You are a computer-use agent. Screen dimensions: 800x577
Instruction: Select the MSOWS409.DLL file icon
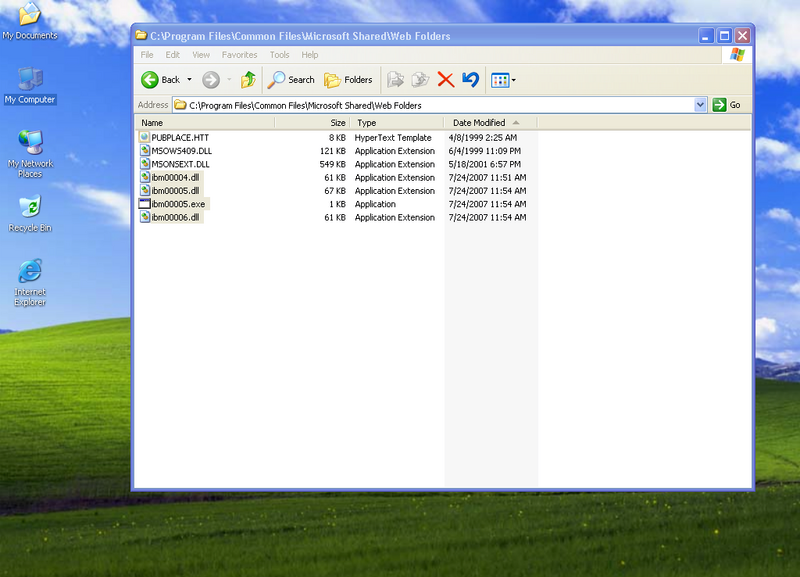pos(144,150)
